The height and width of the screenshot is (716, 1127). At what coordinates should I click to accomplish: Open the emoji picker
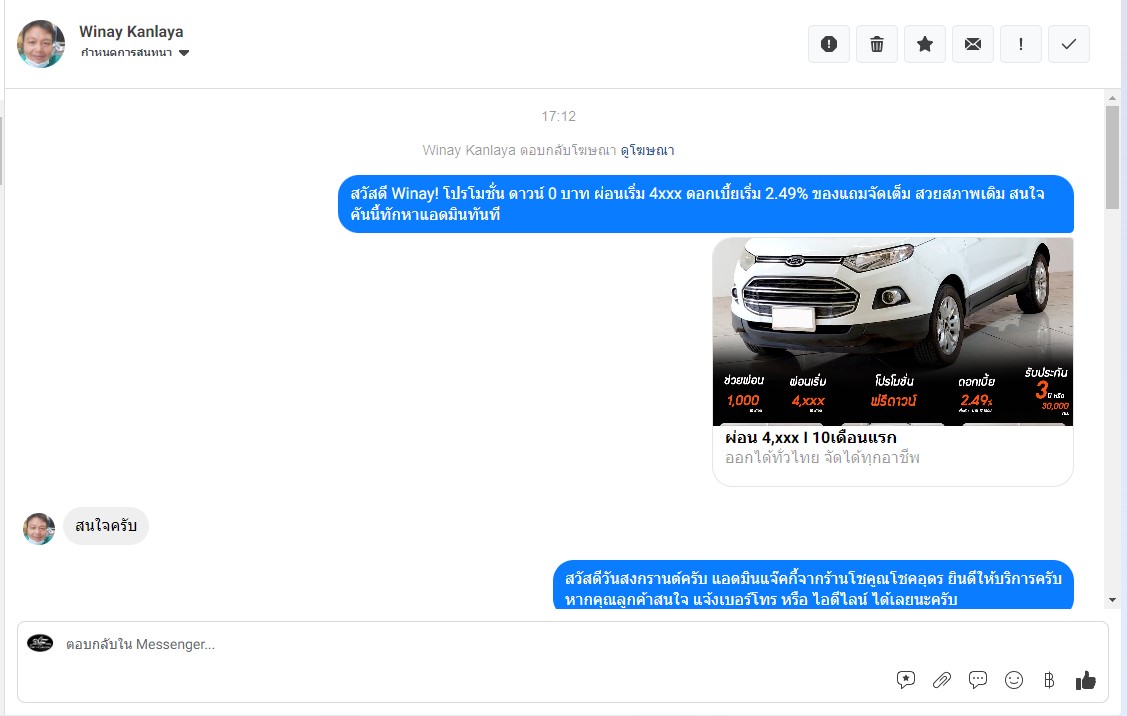[x=1013, y=679]
